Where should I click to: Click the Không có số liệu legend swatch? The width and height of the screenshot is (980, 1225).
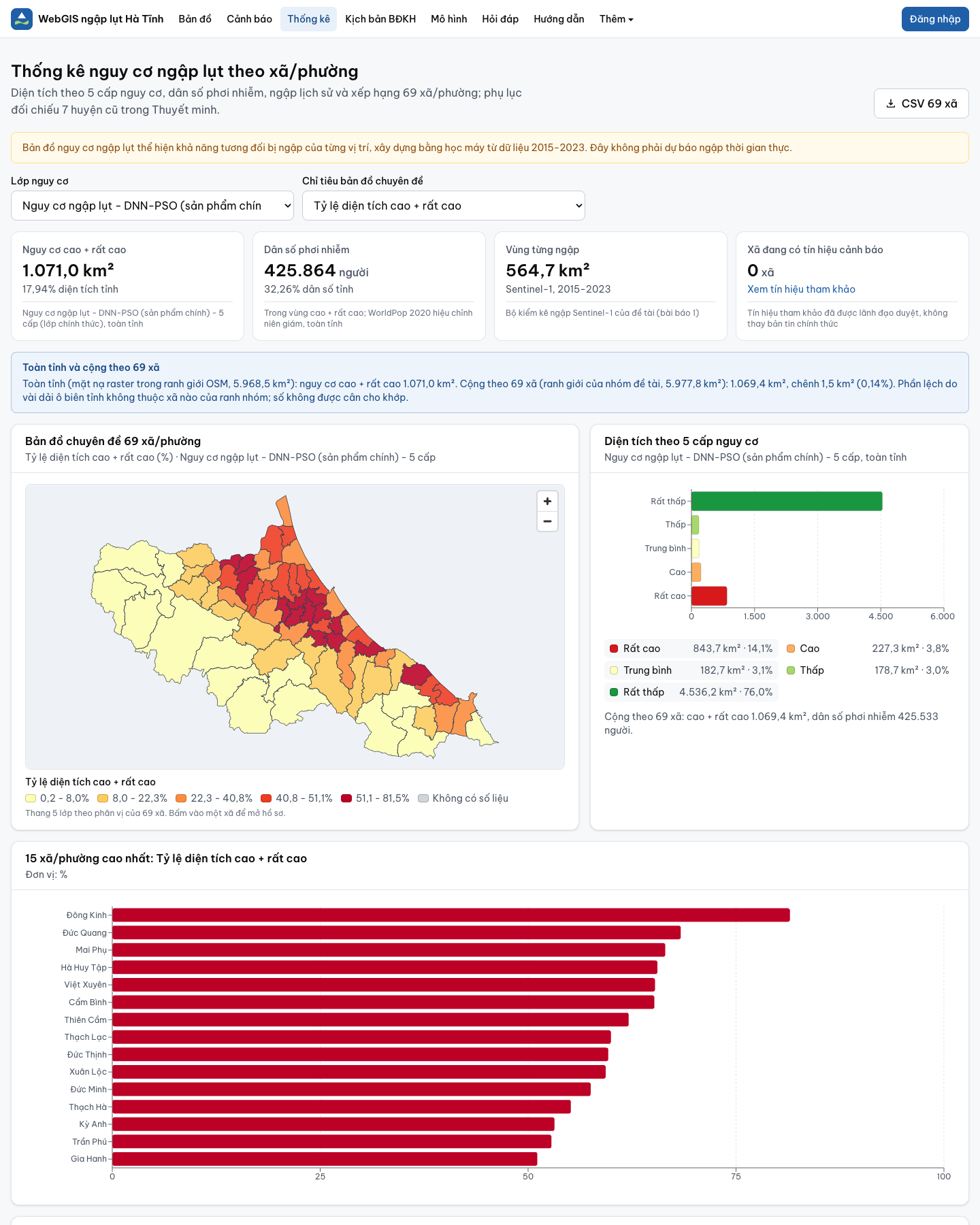point(423,798)
